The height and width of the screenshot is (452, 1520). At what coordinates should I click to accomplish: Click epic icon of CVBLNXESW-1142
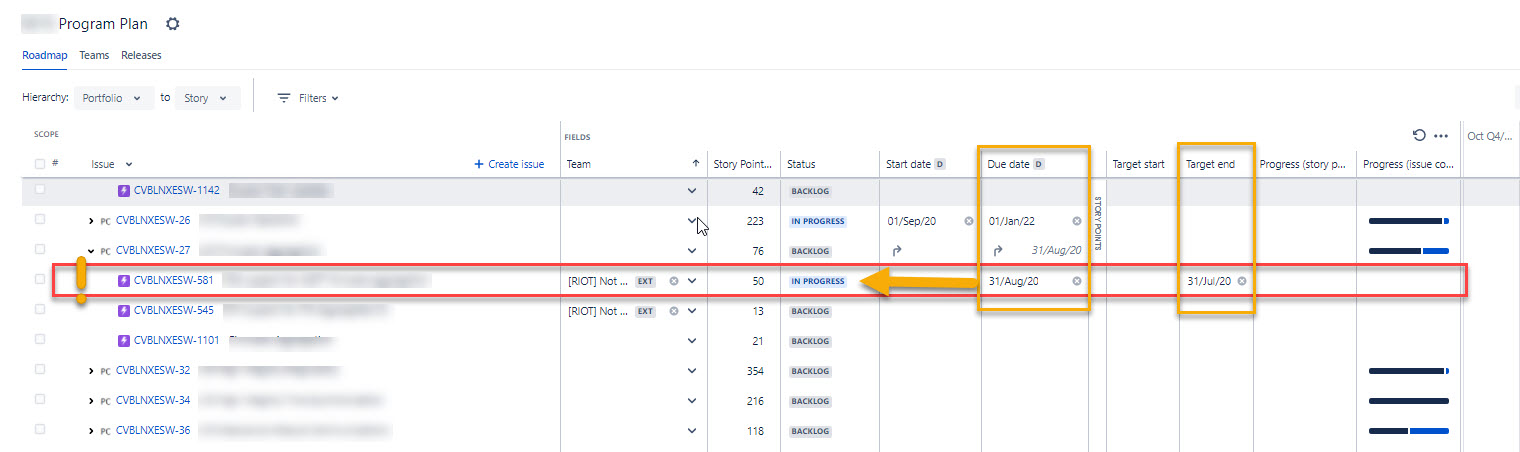pyautogui.click(x=124, y=190)
